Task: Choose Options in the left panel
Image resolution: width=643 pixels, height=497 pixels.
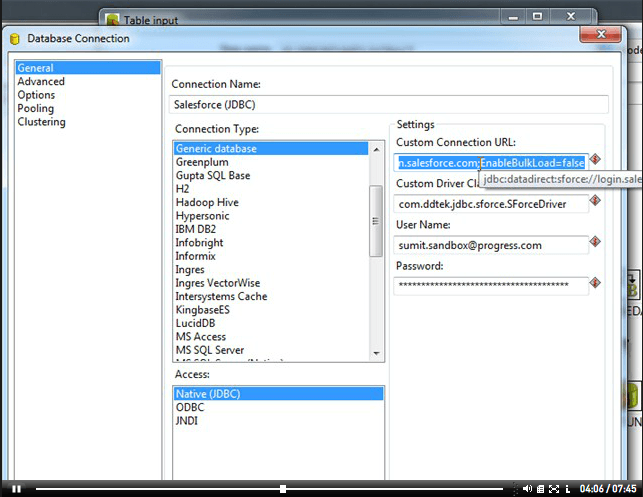Action: click(x=37, y=95)
